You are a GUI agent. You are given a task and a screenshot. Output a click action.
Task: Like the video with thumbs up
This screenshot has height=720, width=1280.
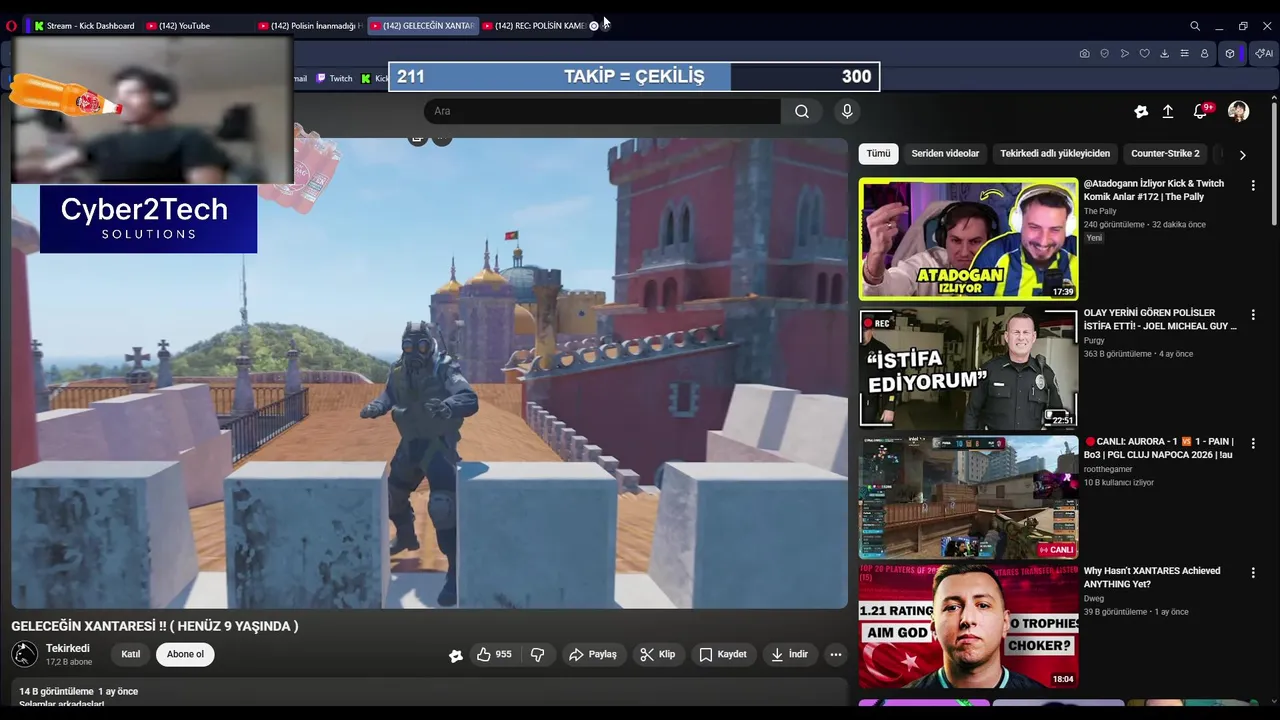(494, 654)
